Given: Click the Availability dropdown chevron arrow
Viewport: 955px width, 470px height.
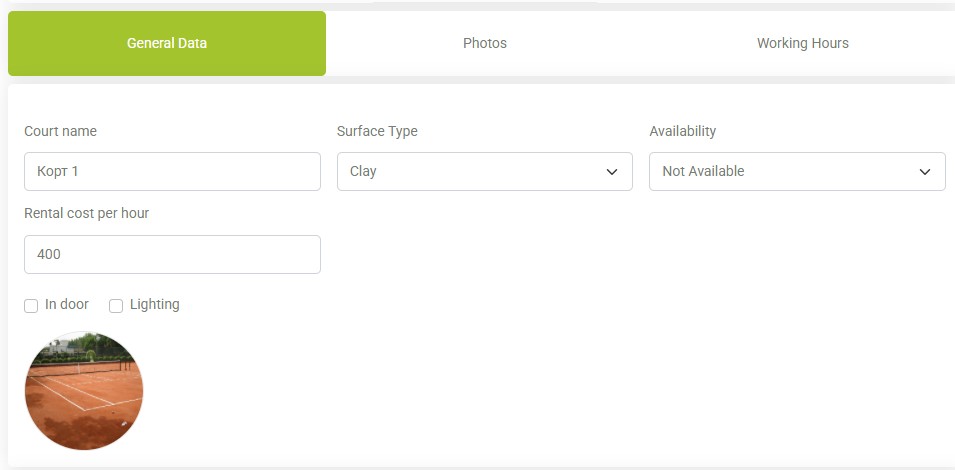Looking at the screenshot, I should [x=924, y=172].
